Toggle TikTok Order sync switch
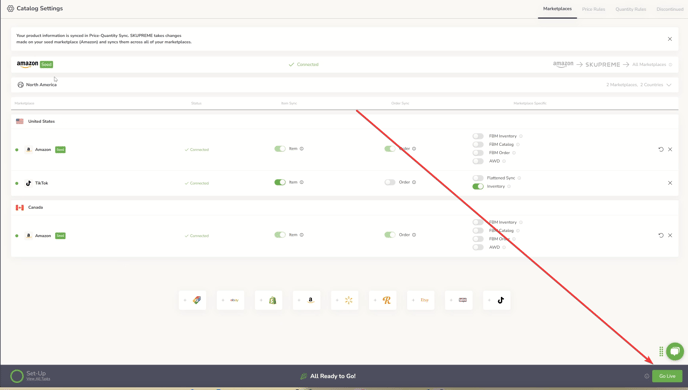Viewport: 688px width, 390px height. pyautogui.click(x=390, y=182)
